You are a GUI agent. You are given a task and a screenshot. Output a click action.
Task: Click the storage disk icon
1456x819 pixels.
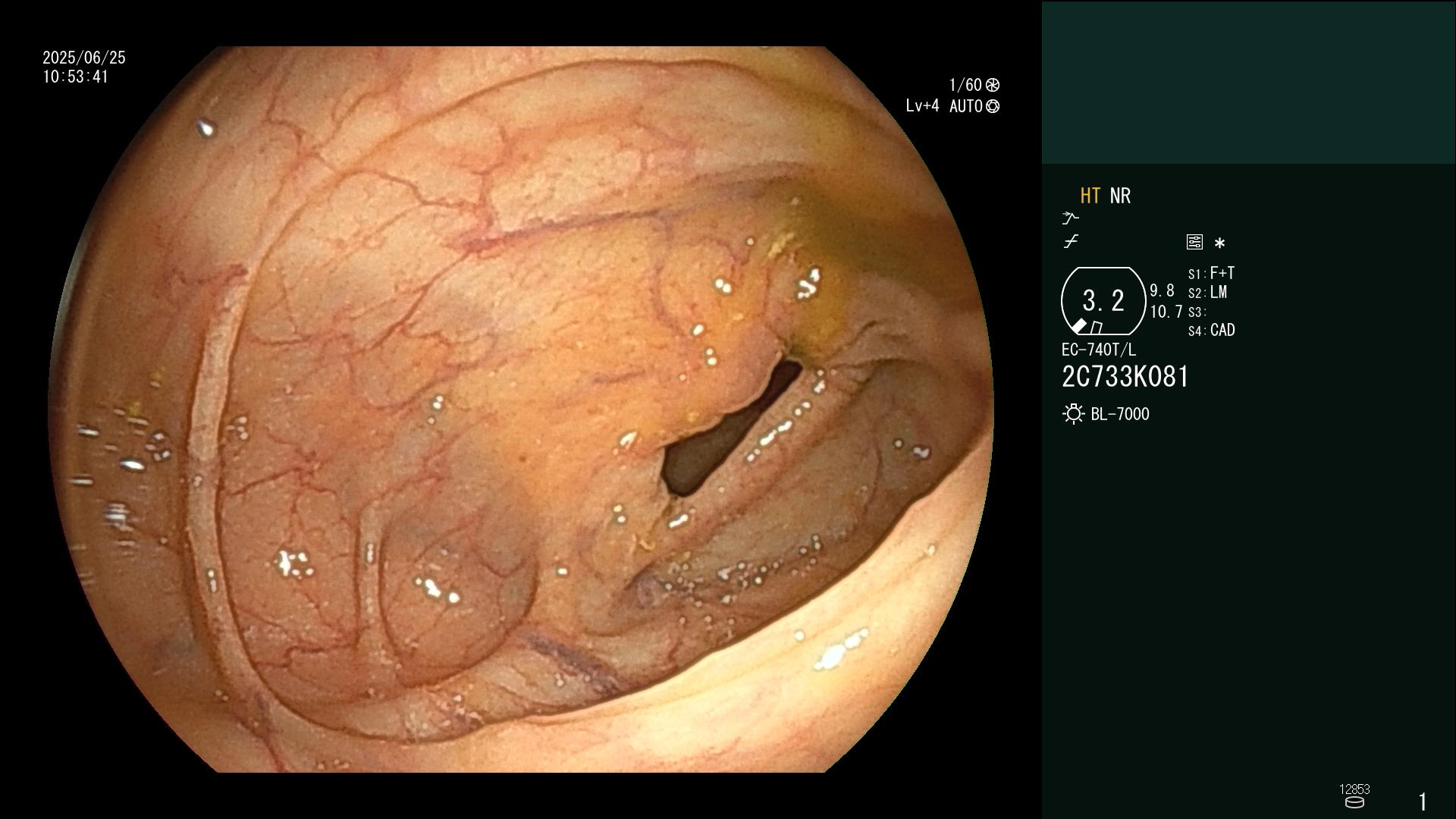1354,802
